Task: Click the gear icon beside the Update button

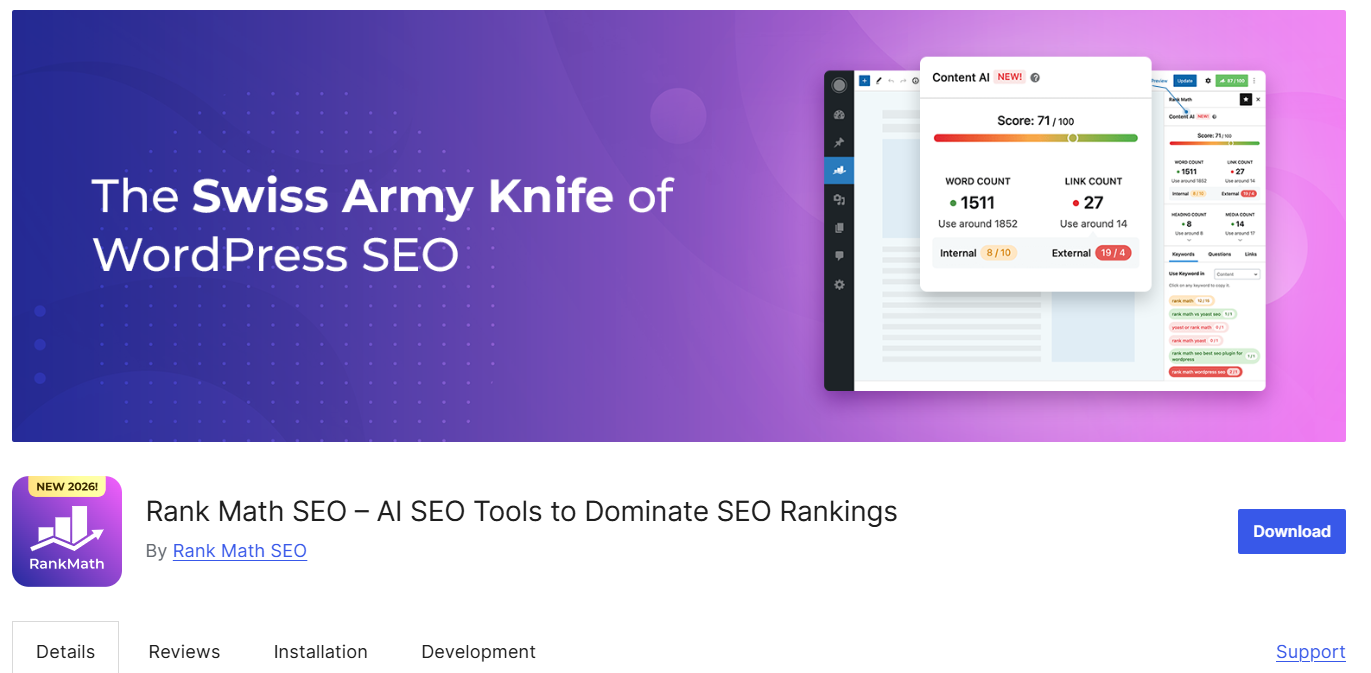Action: [1207, 81]
